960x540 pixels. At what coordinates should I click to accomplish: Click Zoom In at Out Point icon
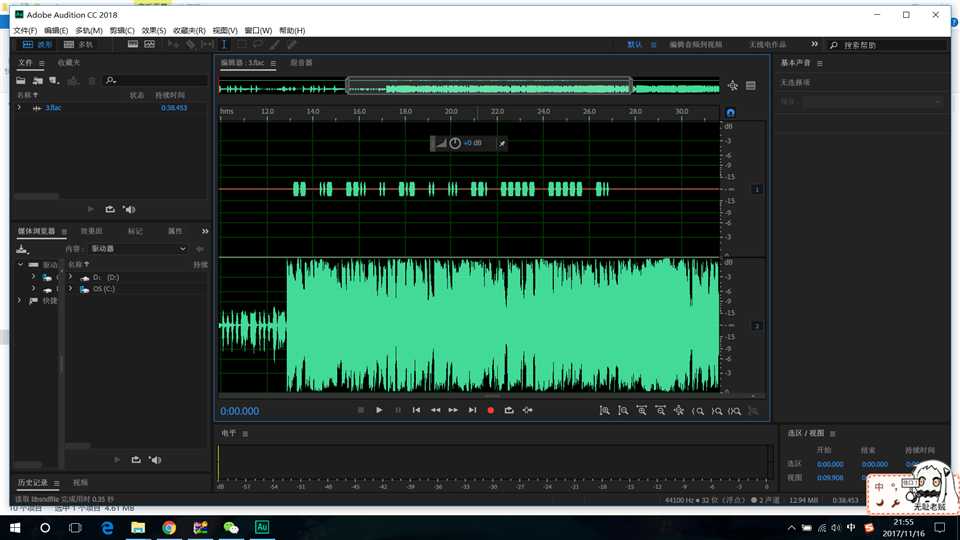pos(716,411)
